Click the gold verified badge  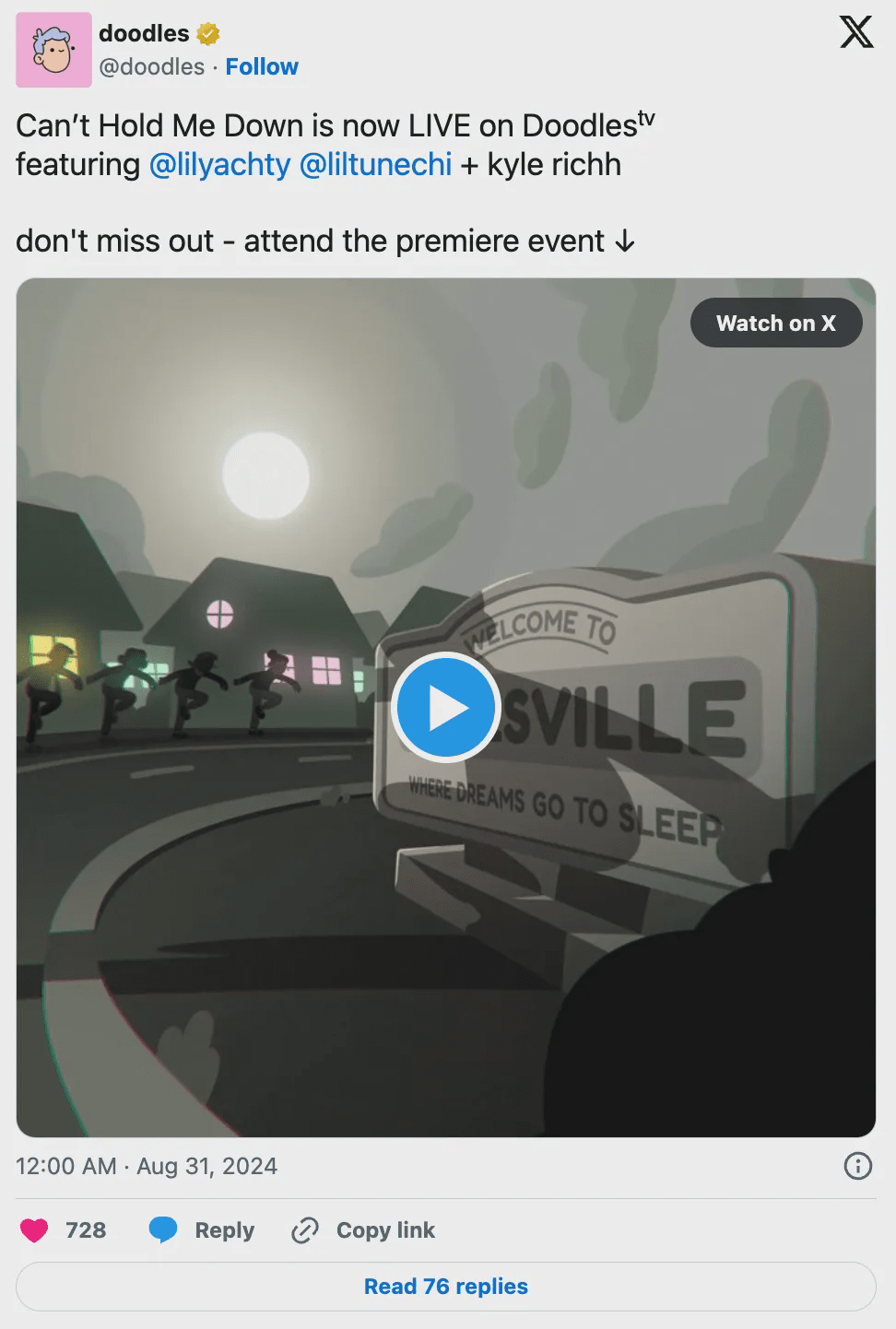208,34
